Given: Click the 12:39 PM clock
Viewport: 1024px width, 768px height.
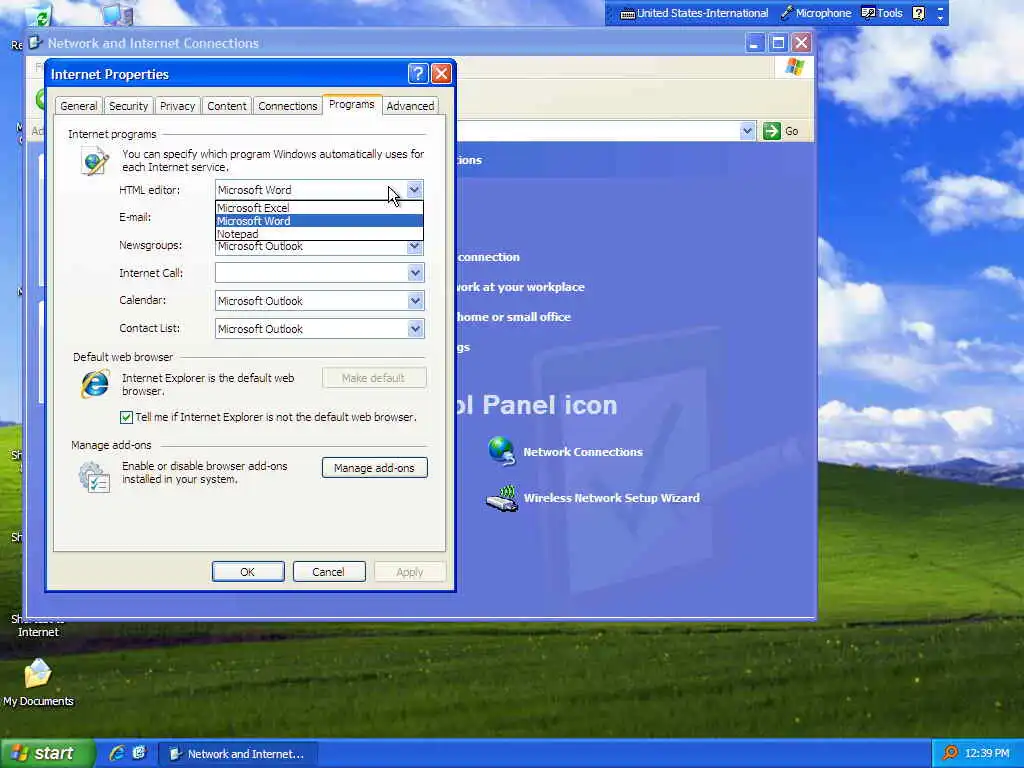Looking at the screenshot, I should (987, 754).
